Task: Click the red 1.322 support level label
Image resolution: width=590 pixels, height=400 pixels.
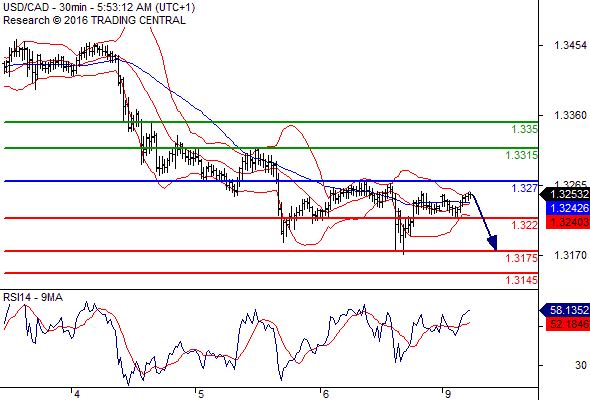Action: [x=525, y=225]
